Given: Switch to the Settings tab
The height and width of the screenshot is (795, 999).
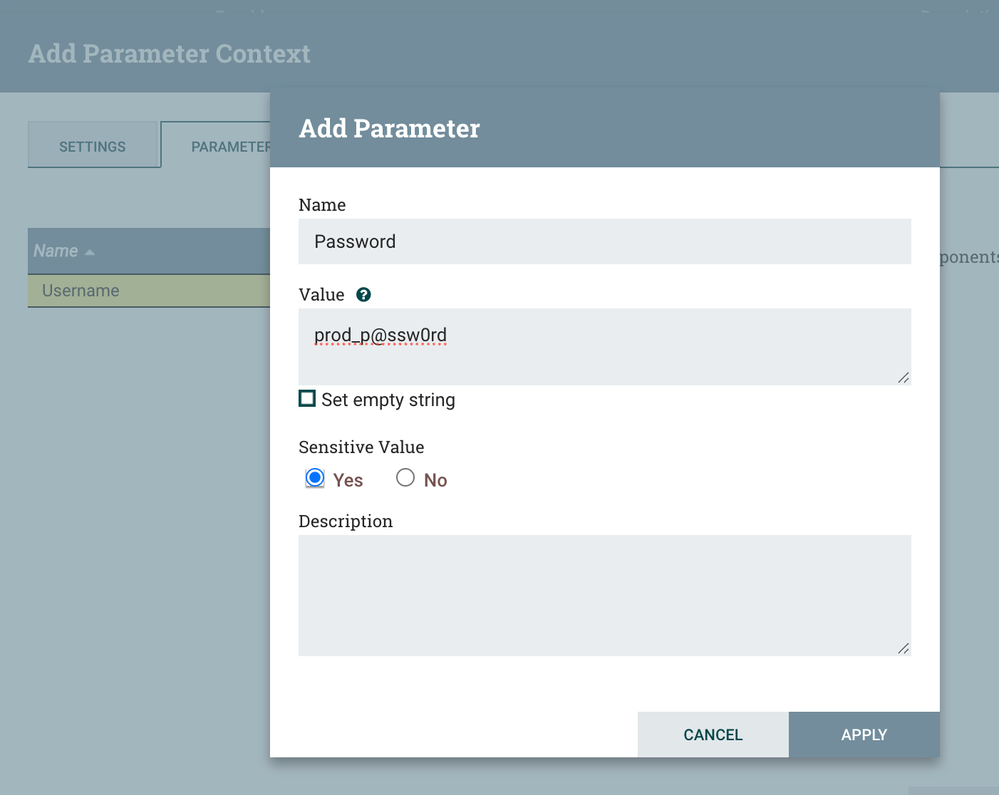Looking at the screenshot, I should 93,146.
